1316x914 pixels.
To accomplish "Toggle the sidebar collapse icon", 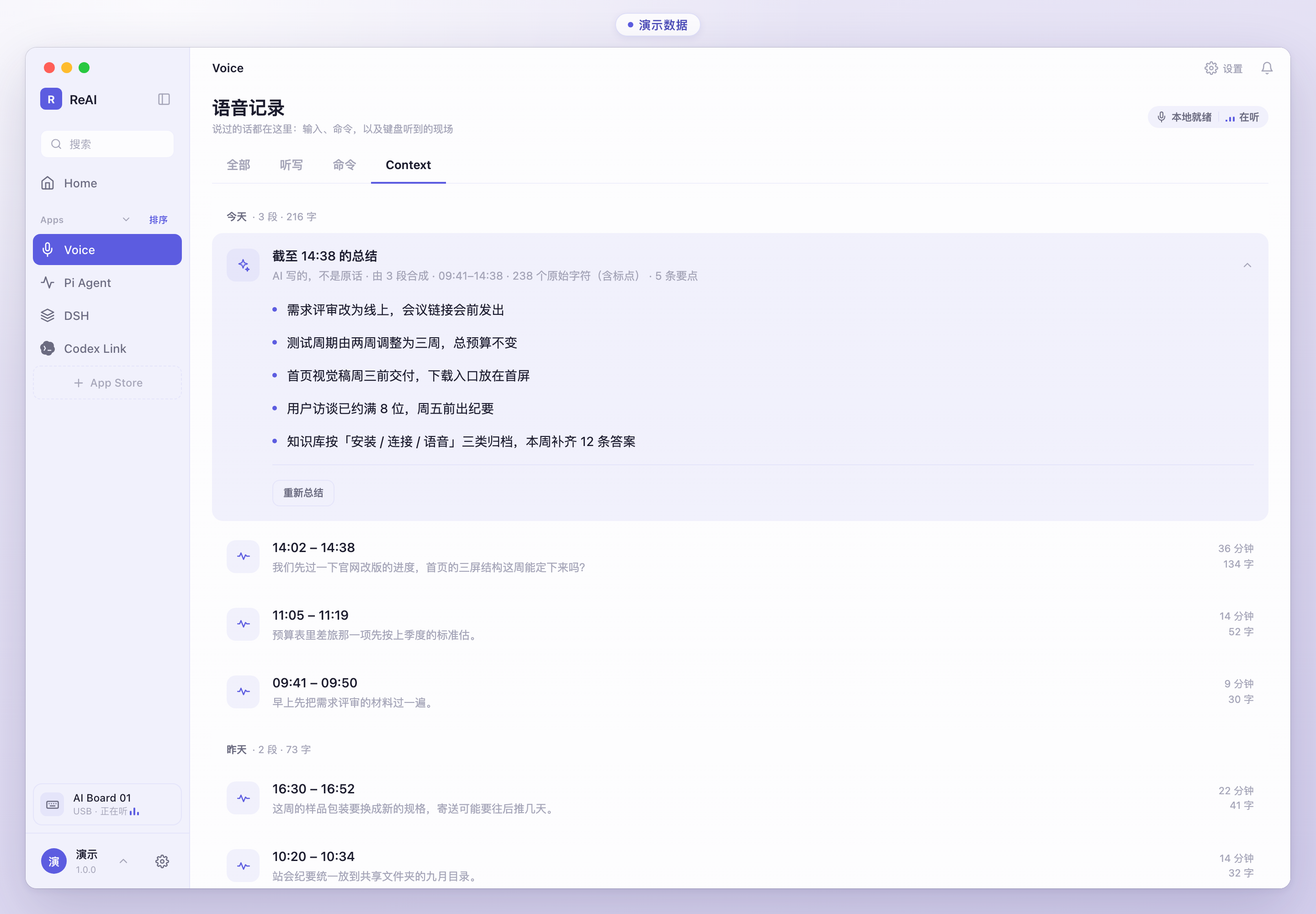I will [164, 99].
